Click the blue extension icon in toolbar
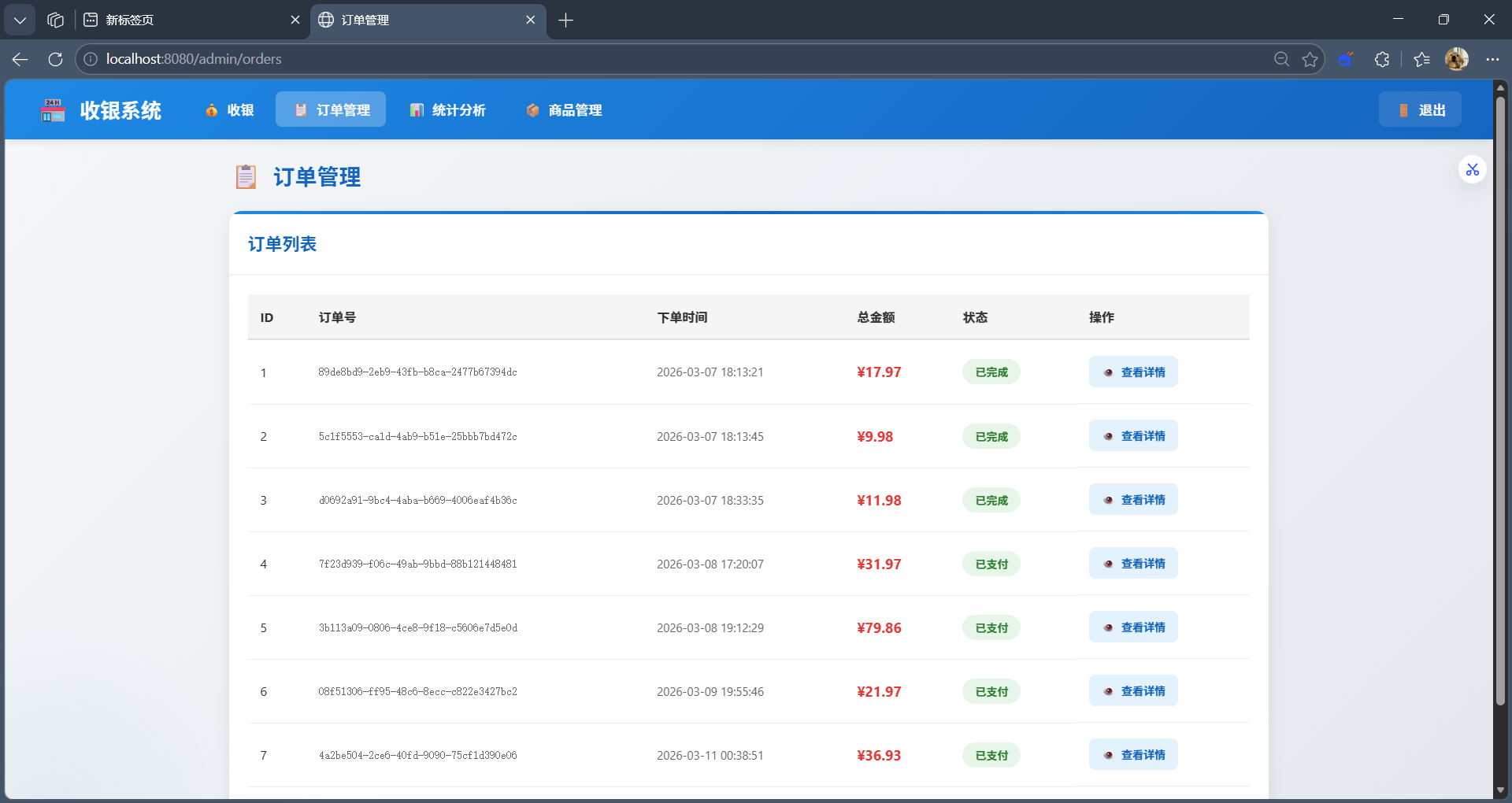 click(x=1346, y=59)
